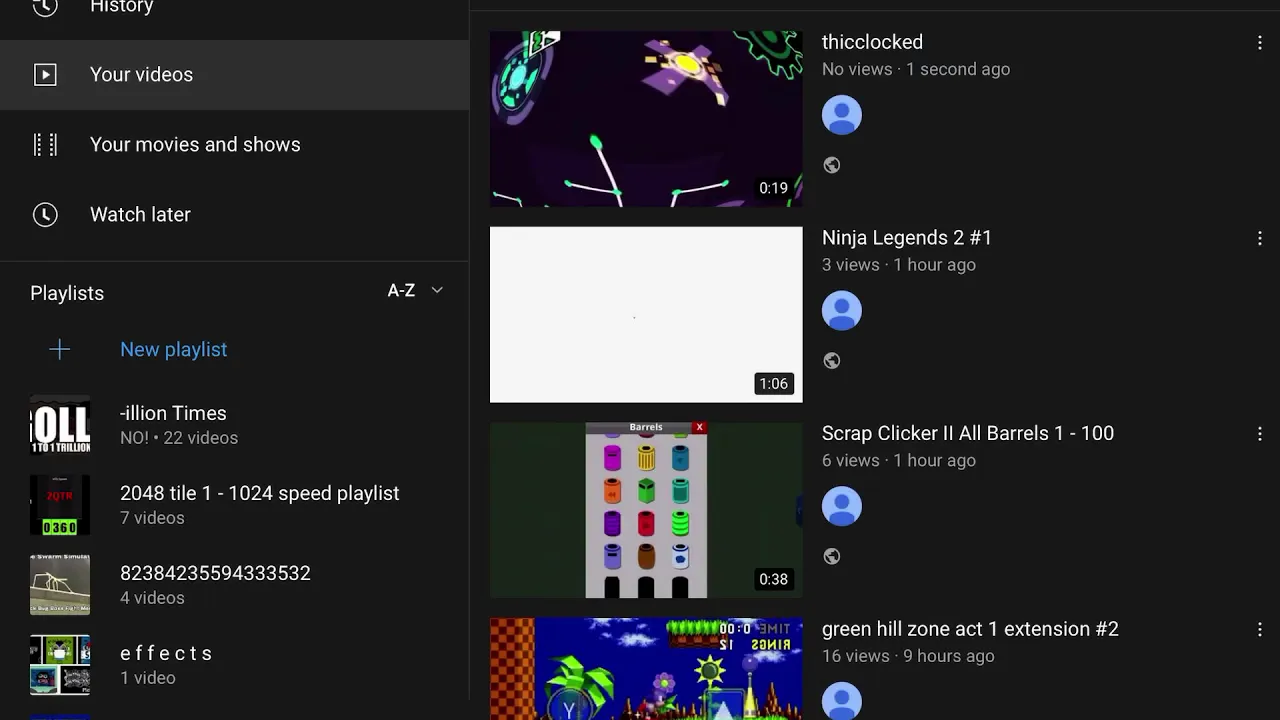Open more options for thicclocked video
The image size is (1280, 720).
click(1260, 43)
